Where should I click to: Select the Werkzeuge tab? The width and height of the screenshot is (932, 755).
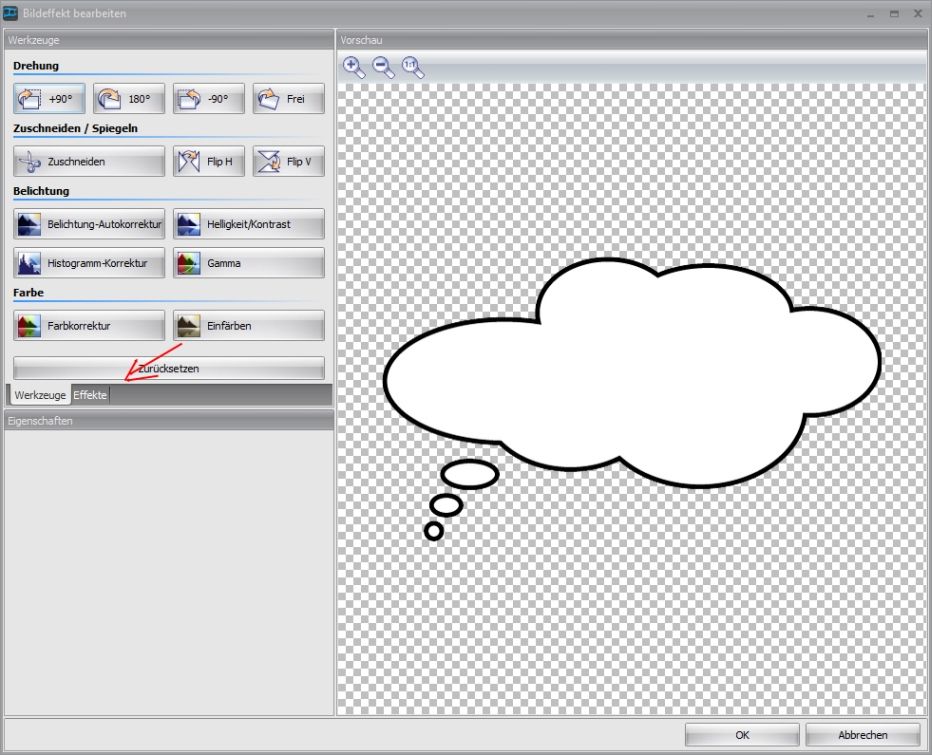[x=40, y=395]
